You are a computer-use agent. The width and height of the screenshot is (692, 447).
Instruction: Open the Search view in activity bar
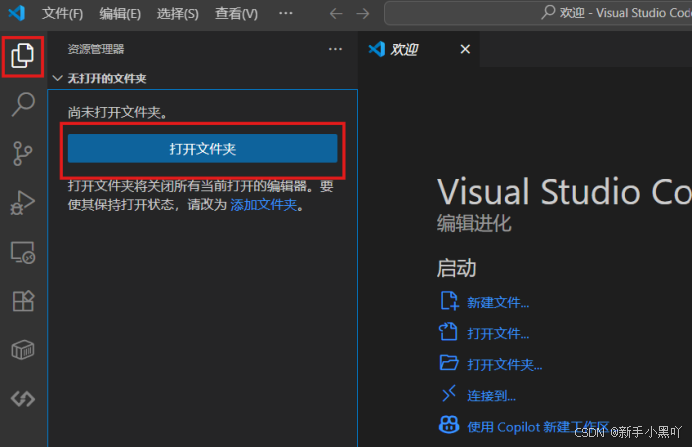(23, 105)
